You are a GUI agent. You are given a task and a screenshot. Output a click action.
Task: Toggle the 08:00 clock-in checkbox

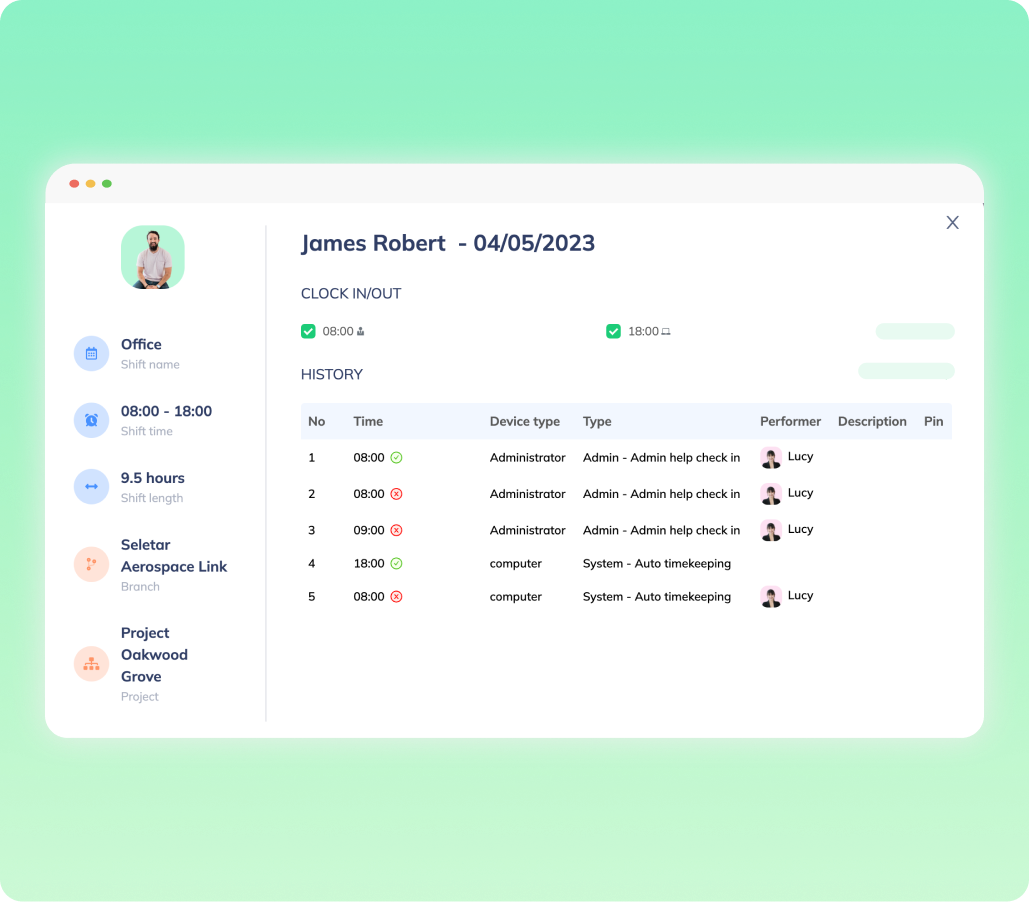coord(308,331)
